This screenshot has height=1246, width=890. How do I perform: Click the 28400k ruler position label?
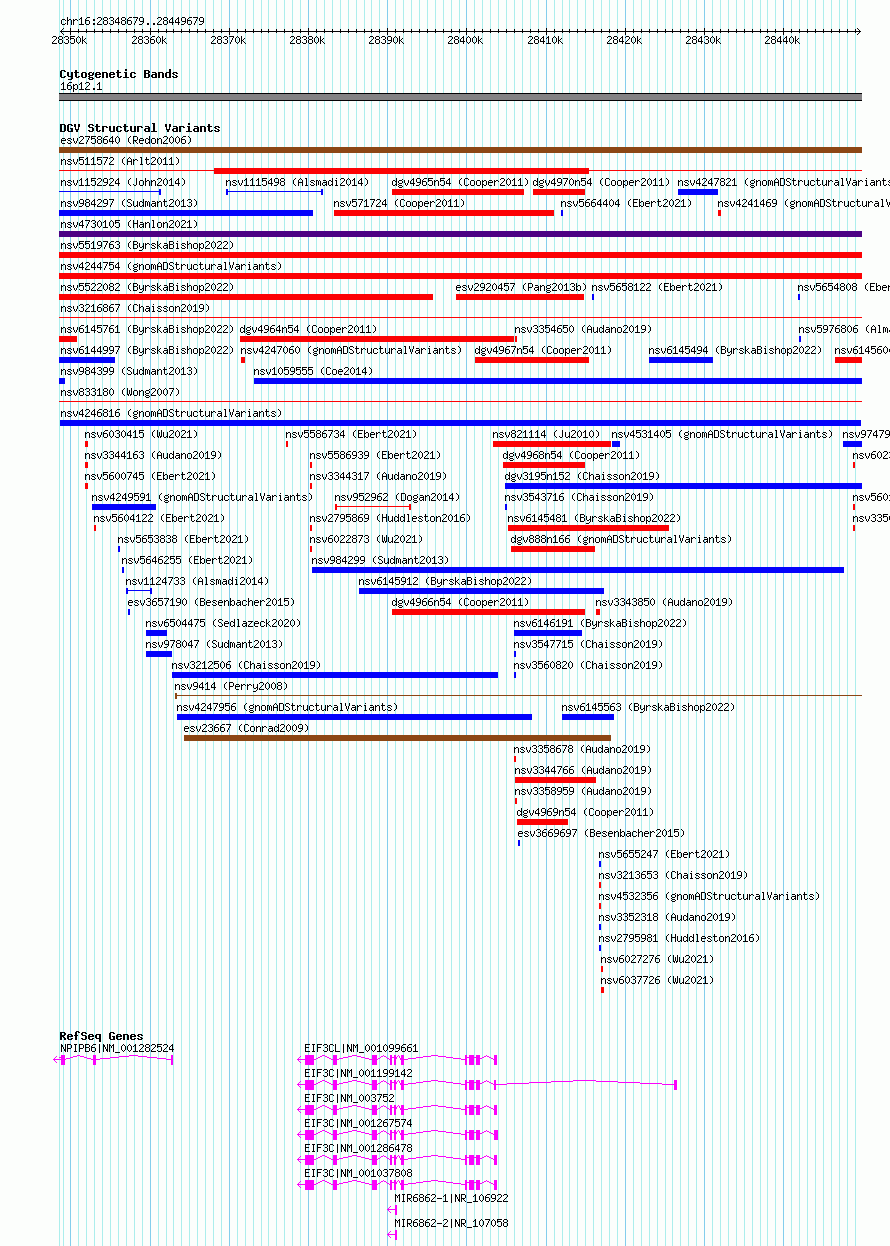(465, 40)
